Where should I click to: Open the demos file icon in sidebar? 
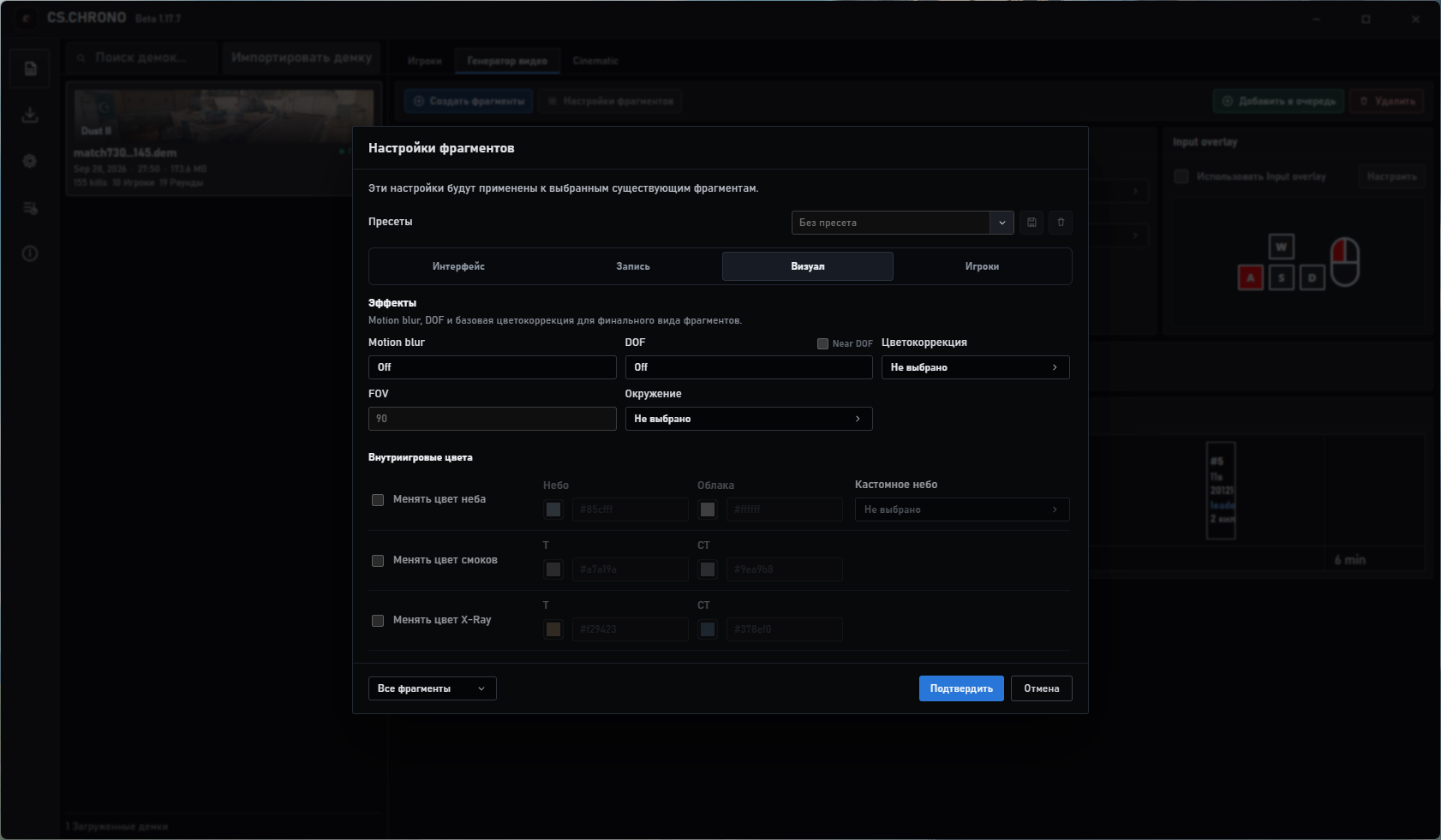coord(30,69)
